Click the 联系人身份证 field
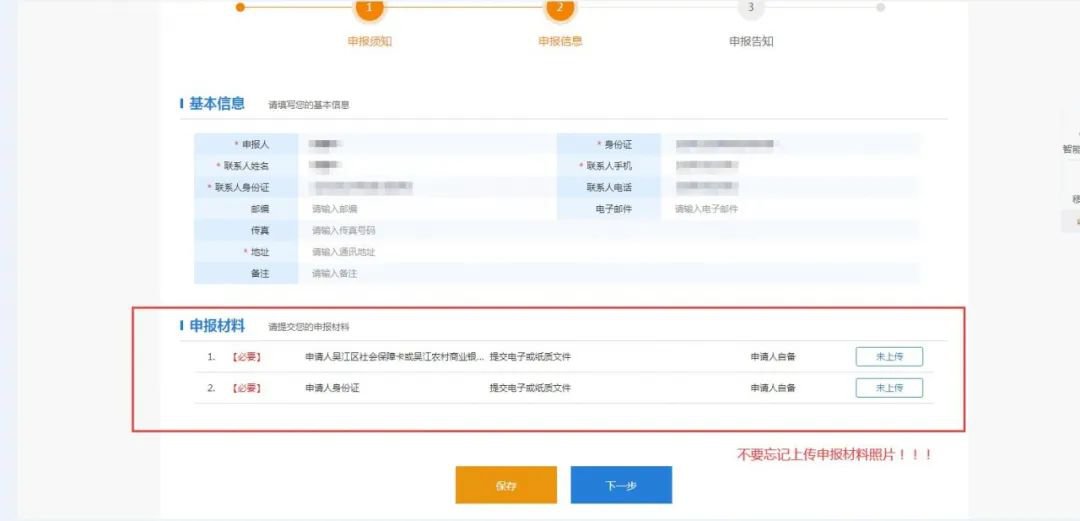The width and height of the screenshot is (1080, 521). (x=427, y=187)
